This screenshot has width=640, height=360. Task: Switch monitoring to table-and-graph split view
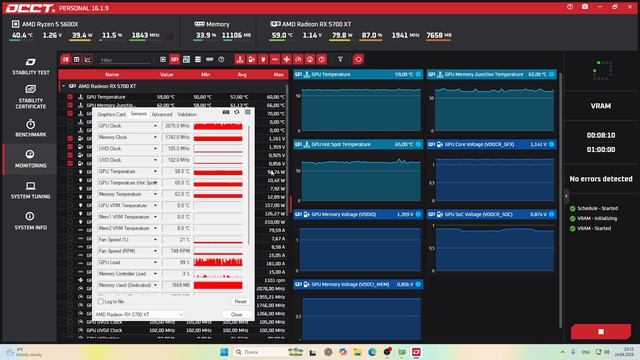66,60
